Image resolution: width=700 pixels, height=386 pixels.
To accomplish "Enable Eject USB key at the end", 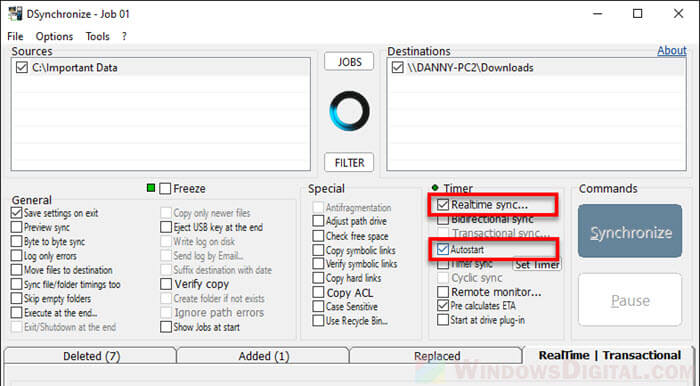I will pyautogui.click(x=166, y=227).
